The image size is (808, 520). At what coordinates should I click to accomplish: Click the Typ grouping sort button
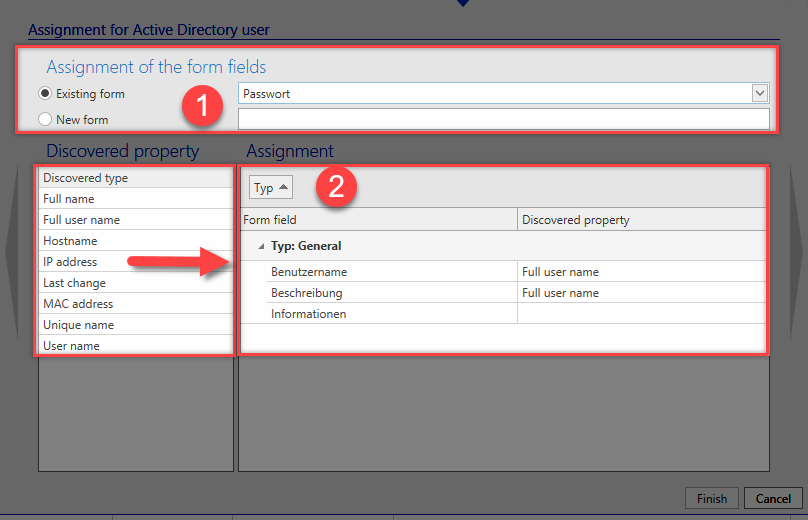pos(271,187)
